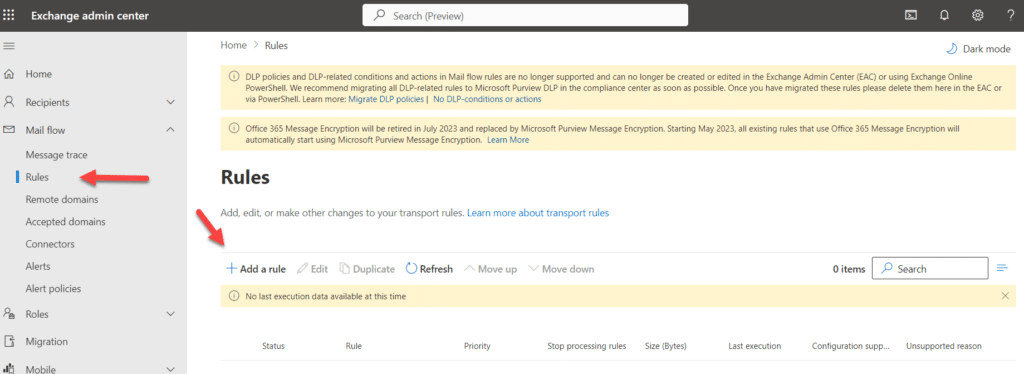Click the Mail flow envelope icon
The height and width of the screenshot is (374, 1024).
[9, 131]
